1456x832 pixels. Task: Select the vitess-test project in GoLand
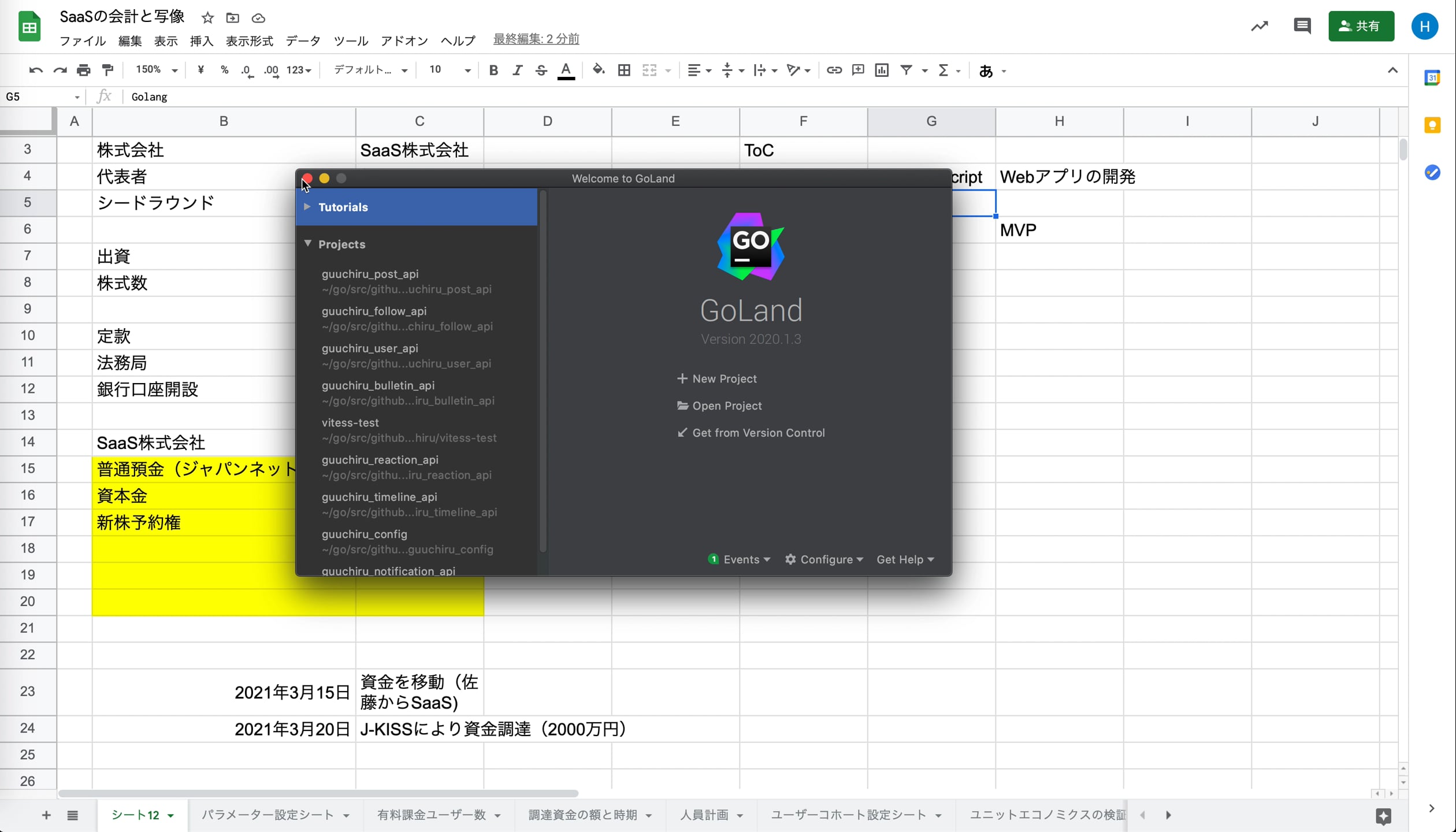(x=350, y=422)
